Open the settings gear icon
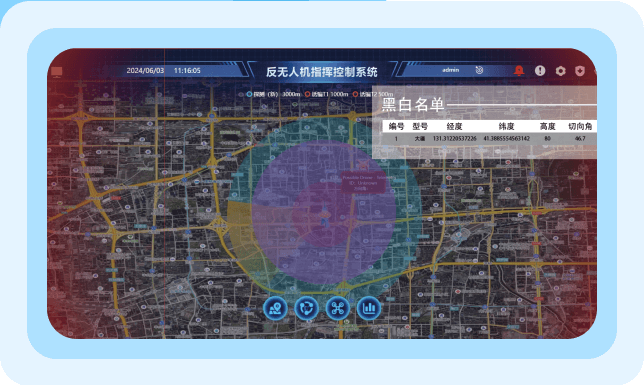 click(560, 71)
